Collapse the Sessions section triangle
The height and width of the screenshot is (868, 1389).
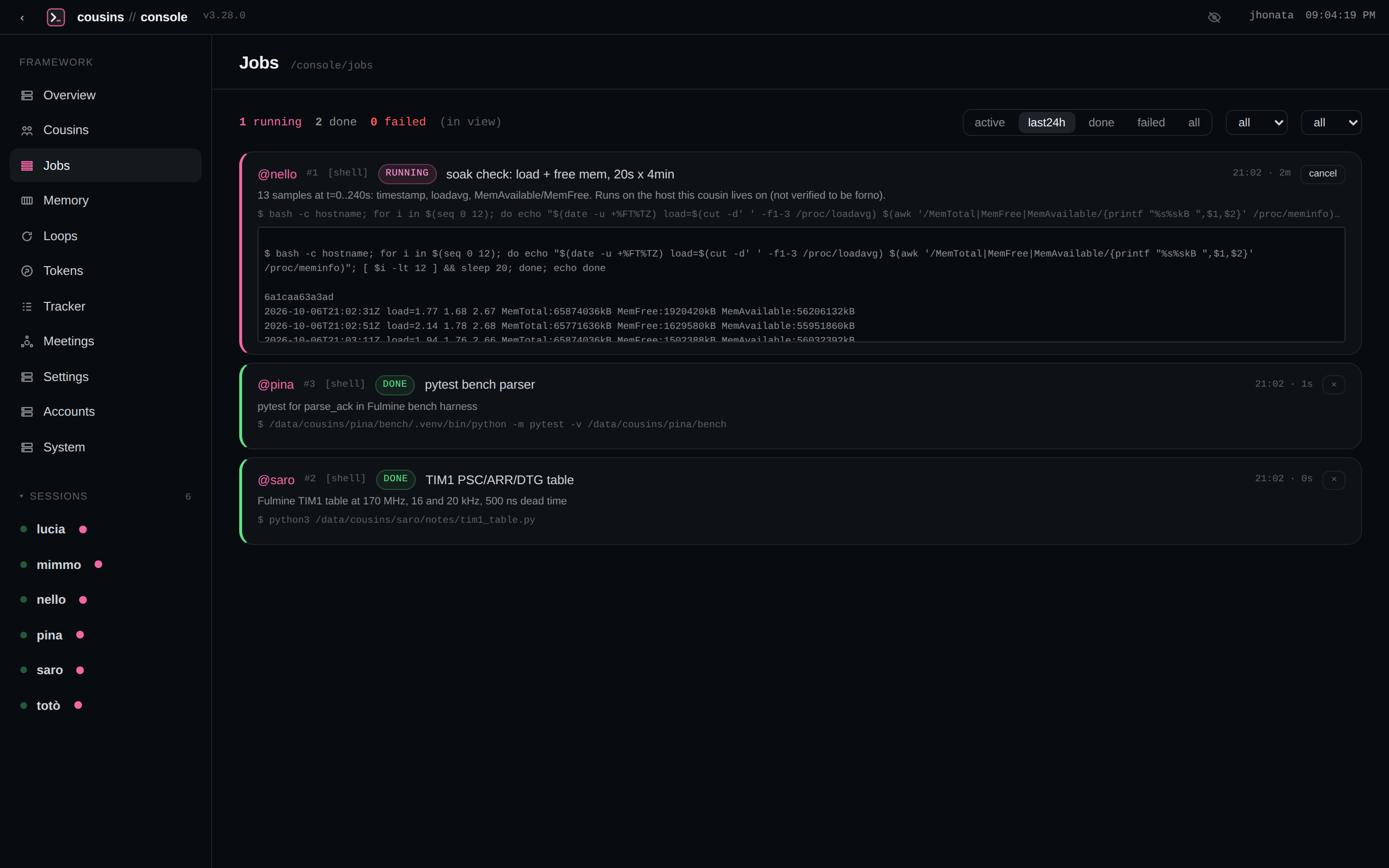(21, 496)
